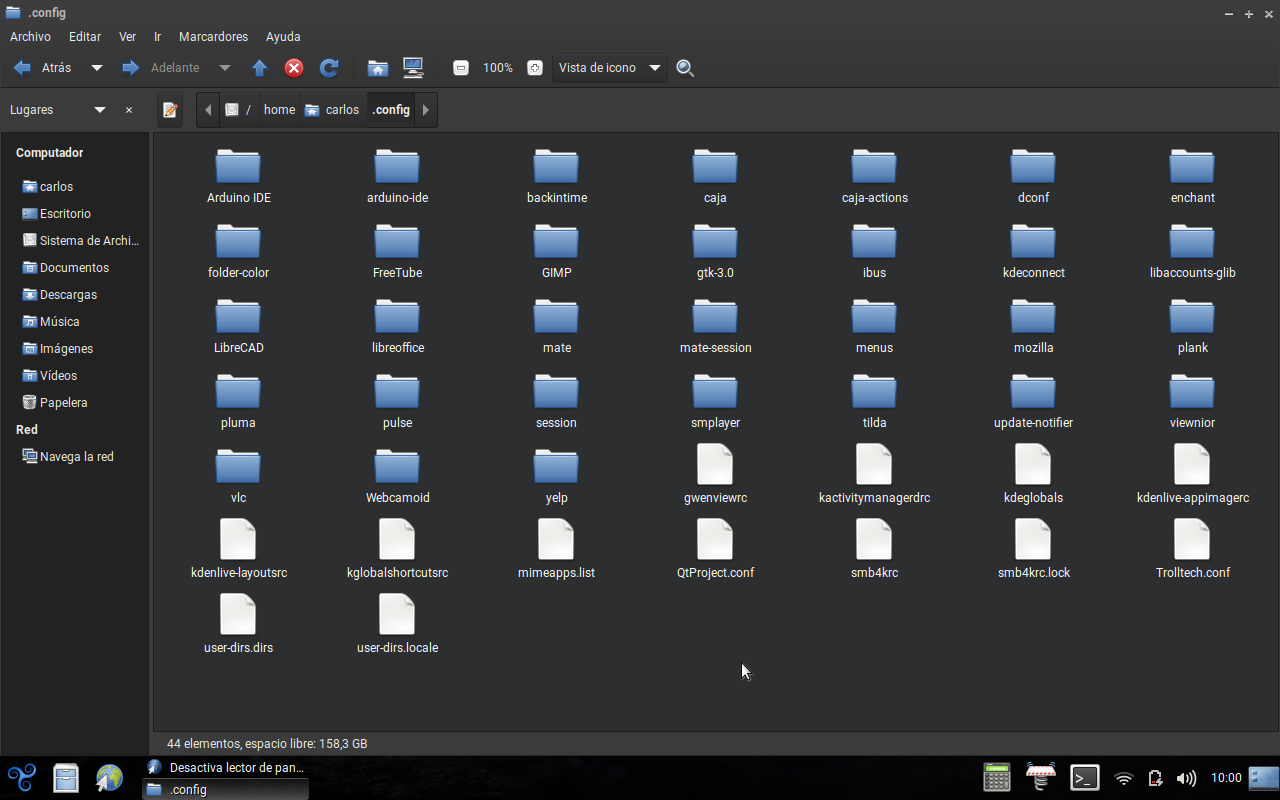Viewport: 1280px width, 800px height.
Task: Reload the current folder view
Action: pos(328,68)
